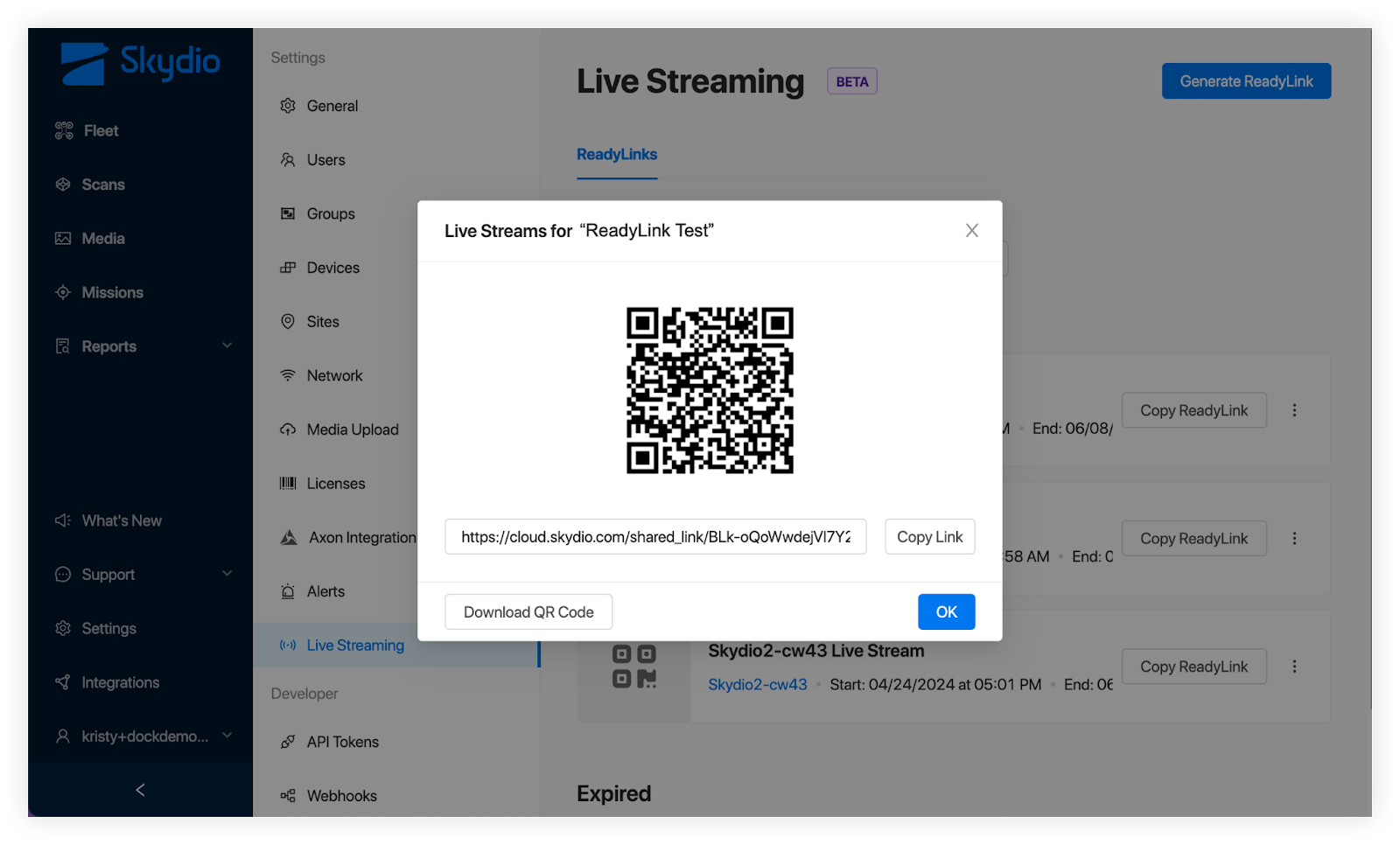This screenshot has width=1400, height=845.
Task: Switch to the ReadyLinks tab
Action: pyautogui.click(x=616, y=155)
